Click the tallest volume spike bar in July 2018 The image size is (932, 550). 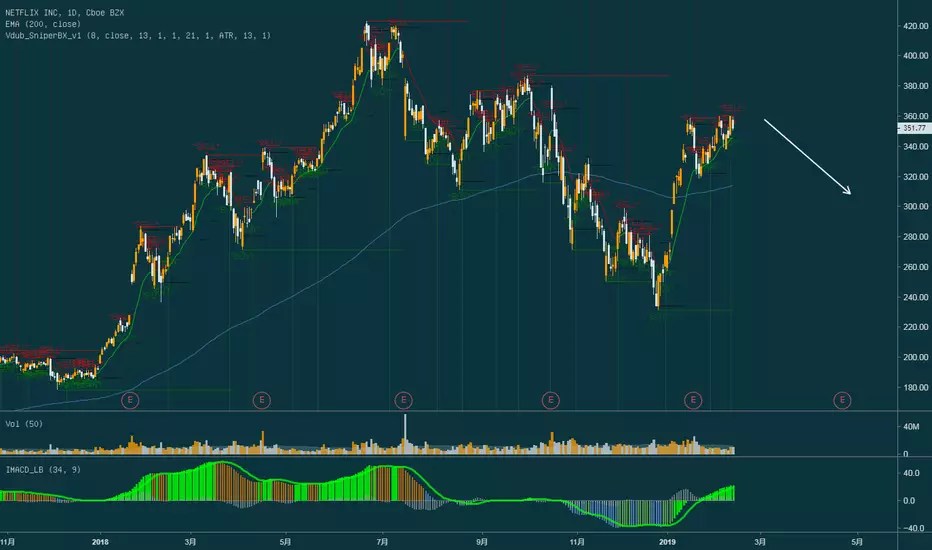[x=405, y=434]
